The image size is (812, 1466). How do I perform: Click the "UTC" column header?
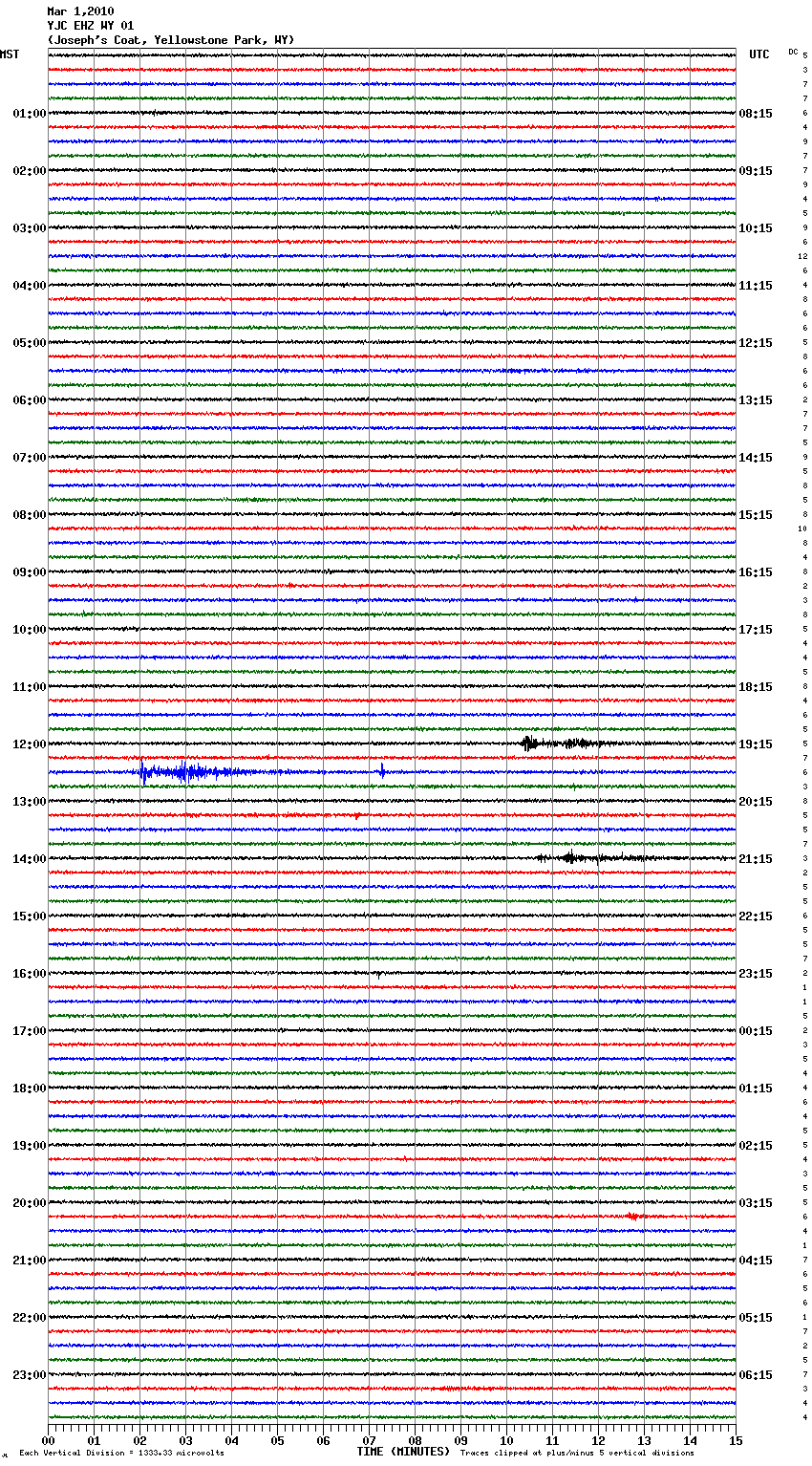[759, 54]
